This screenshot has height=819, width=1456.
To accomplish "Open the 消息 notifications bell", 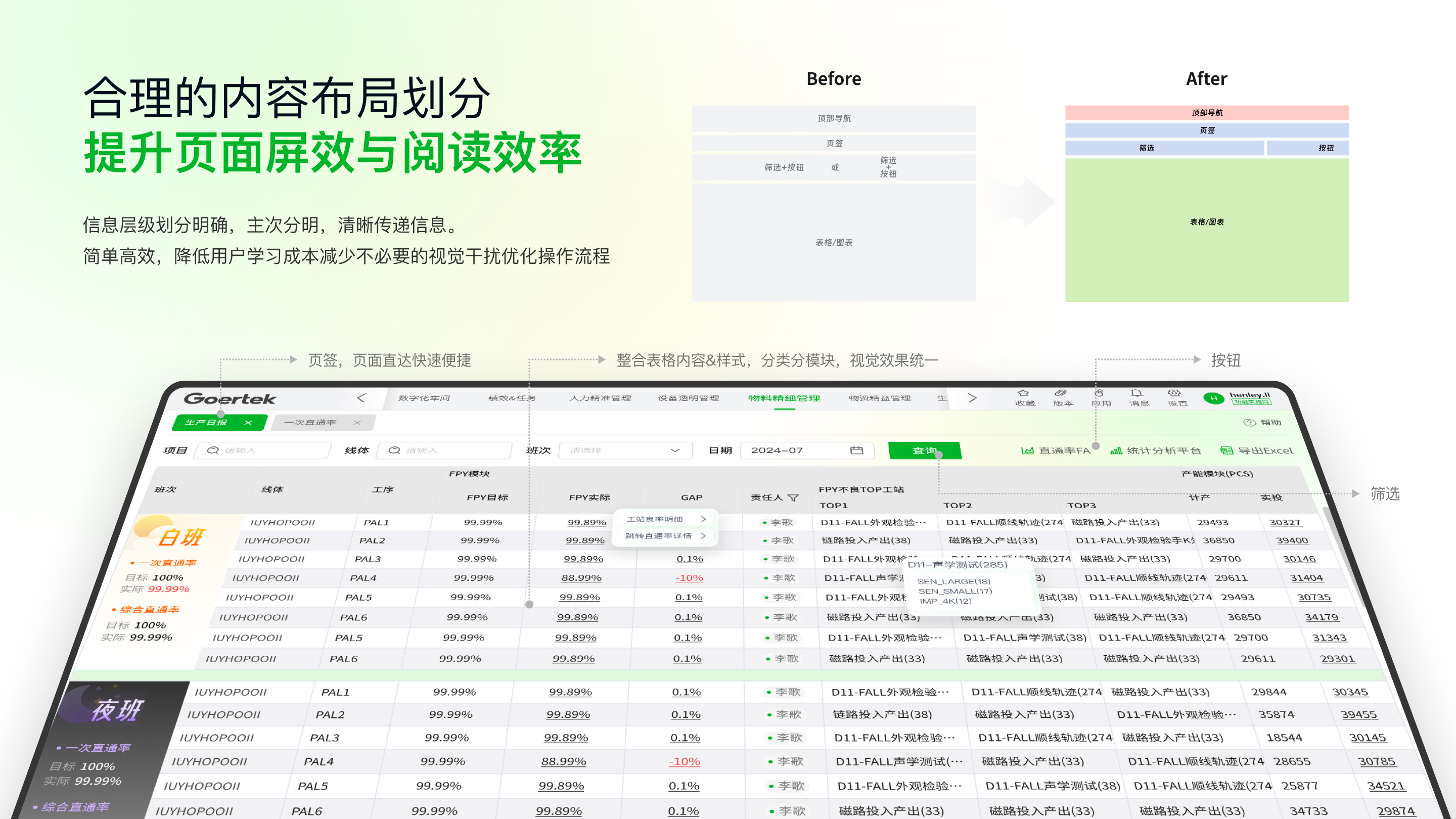I will (x=1136, y=393).
